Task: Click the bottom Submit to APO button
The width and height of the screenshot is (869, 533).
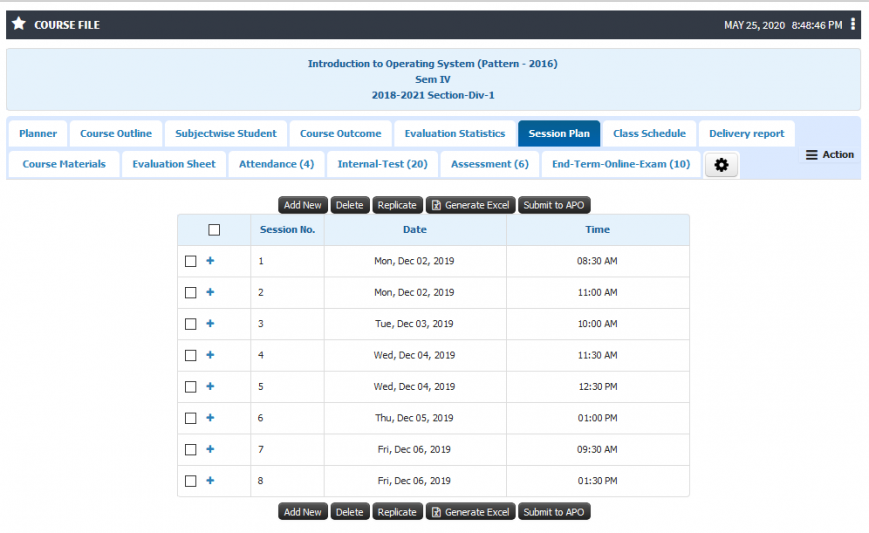Action: click(554, 512)
